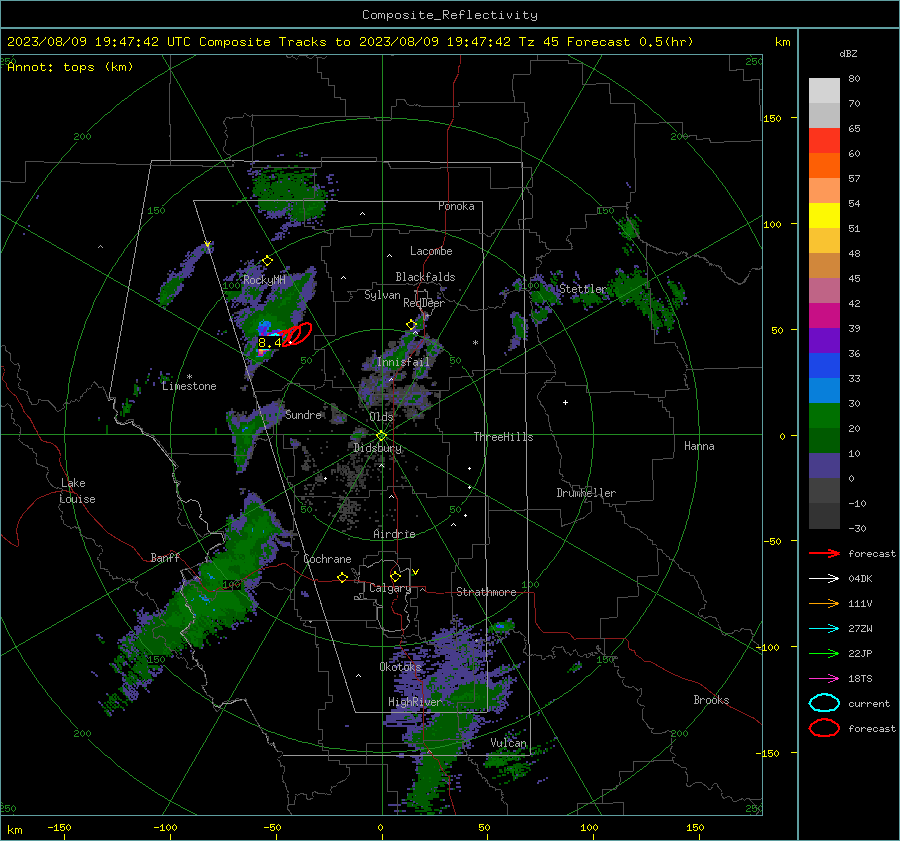Image resolution: width=900 pixels, height=841 pixels.
Task: Select the Stettler town label
Action: 583,289
